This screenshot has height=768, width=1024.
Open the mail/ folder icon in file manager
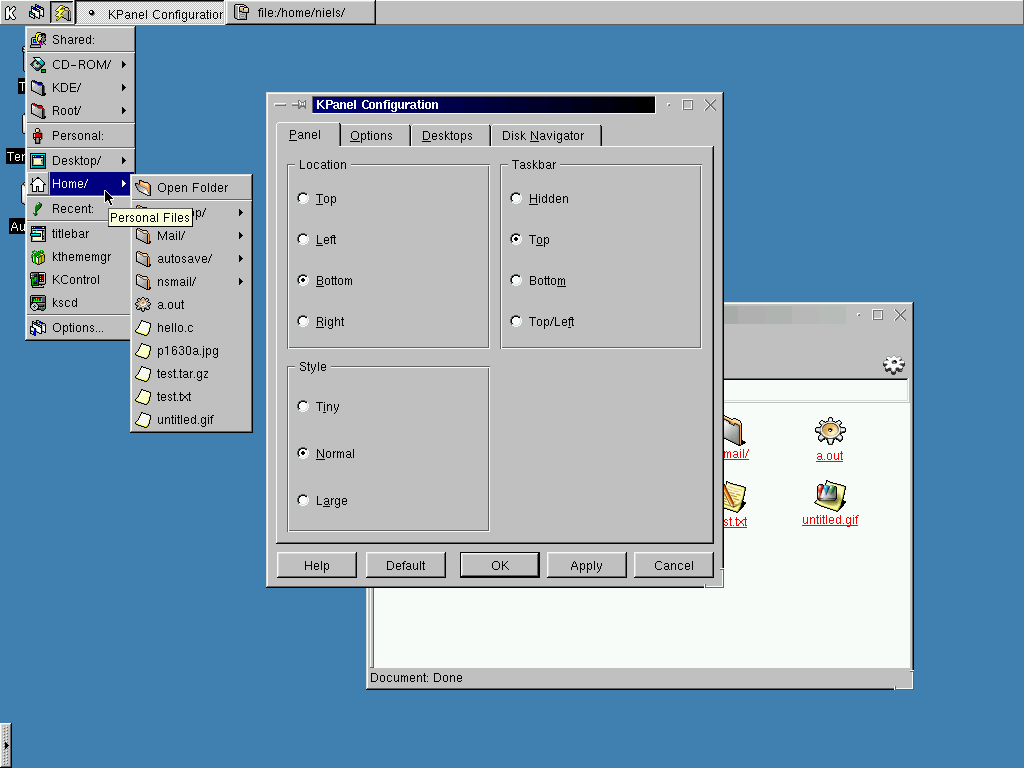click(733, 432)
